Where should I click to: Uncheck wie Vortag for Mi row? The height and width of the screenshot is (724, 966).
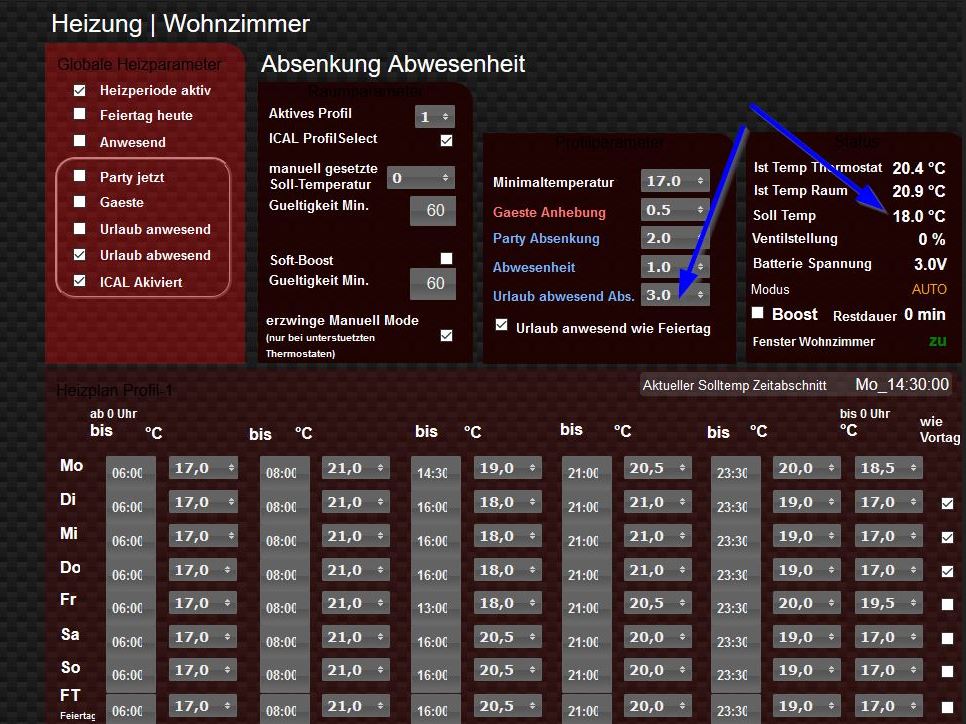pos(948,537)
